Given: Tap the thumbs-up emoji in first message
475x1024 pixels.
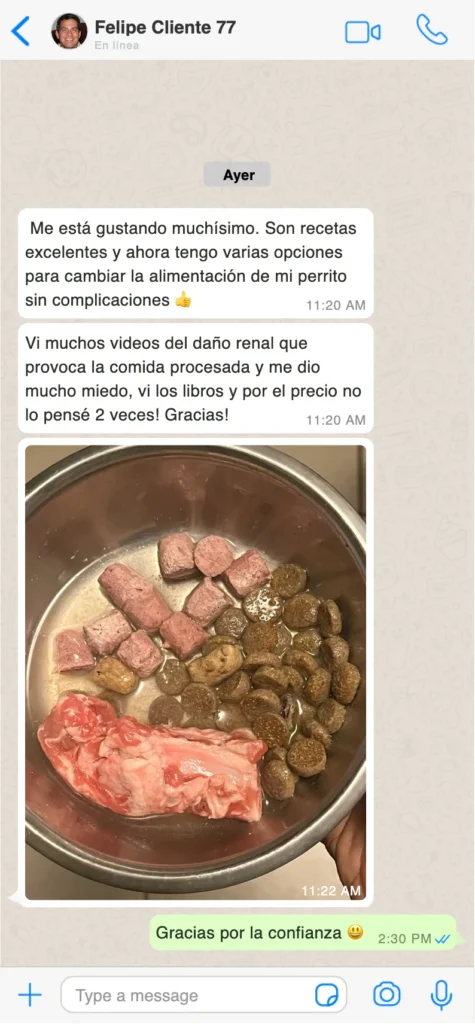Looking at the screenshot, I should point(183,300).
